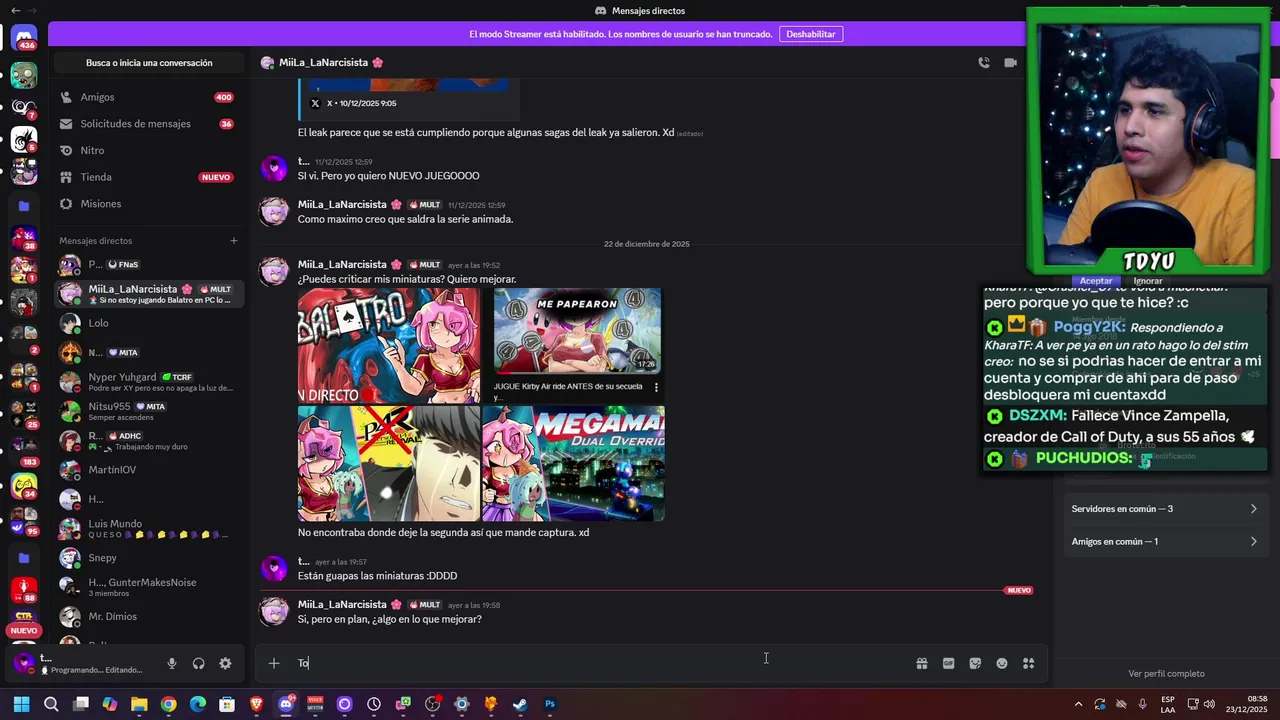The height and width of the screenshot is (720, 1280).
Task: Click the message input field
Action: [600, 663]
